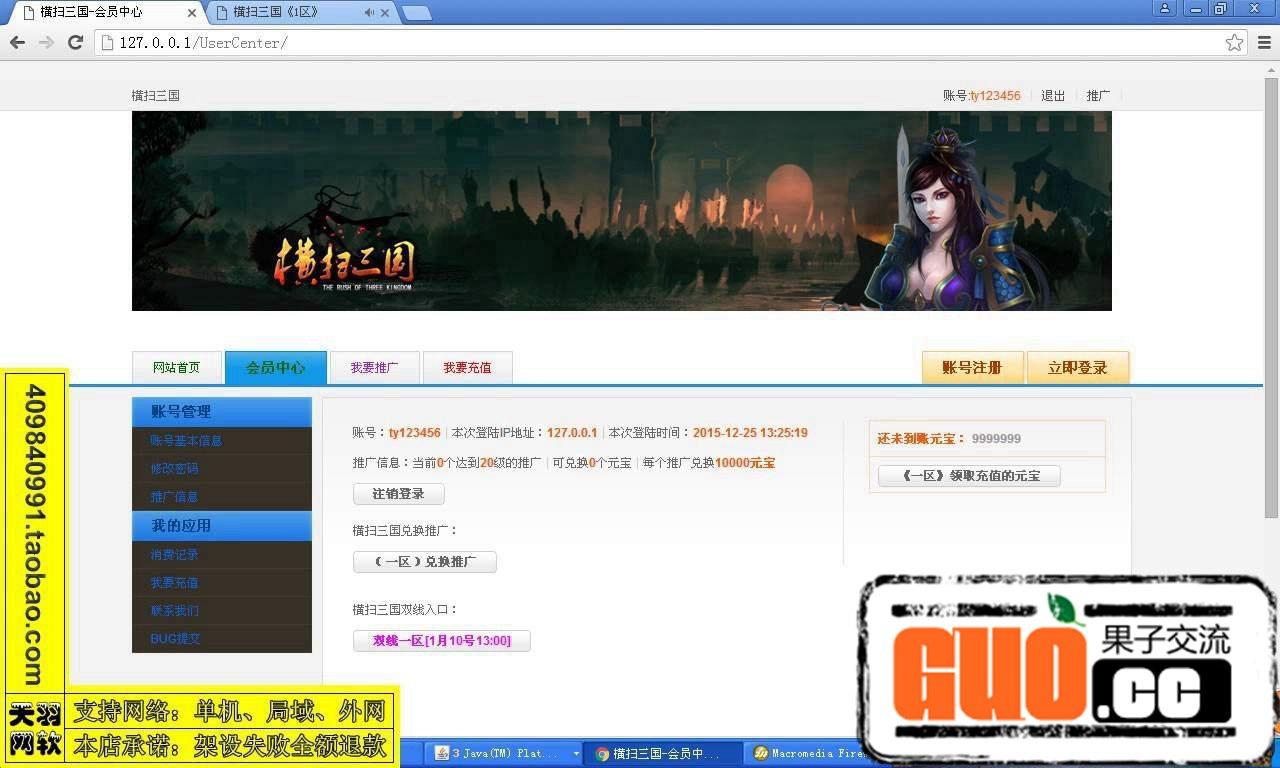The width and height of the screenshot is (1280, 768).
Task: Click the 退出 logout link in the header
Action: click(x=1053, y=96)
